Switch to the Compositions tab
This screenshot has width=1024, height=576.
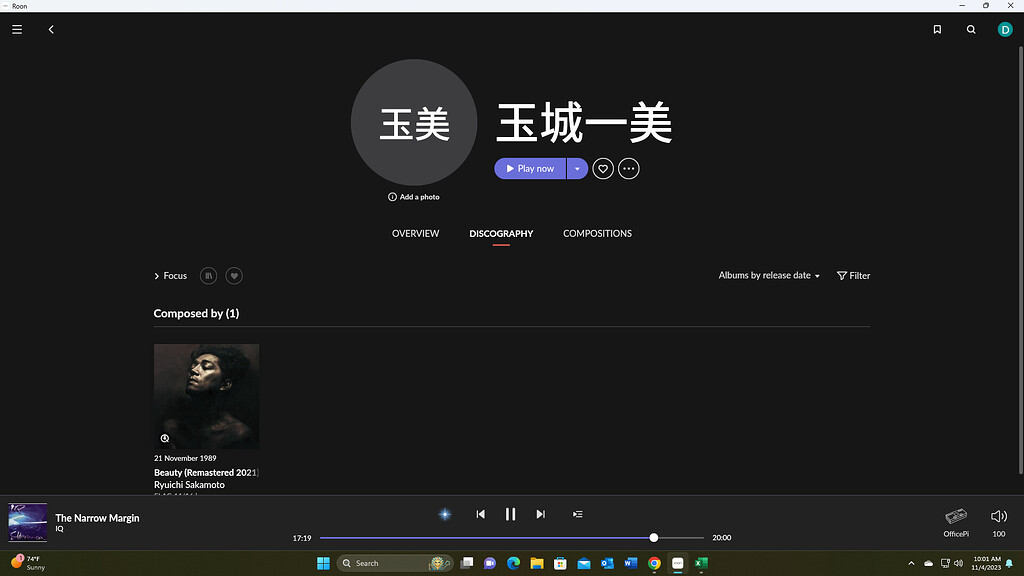coord(597,233)
